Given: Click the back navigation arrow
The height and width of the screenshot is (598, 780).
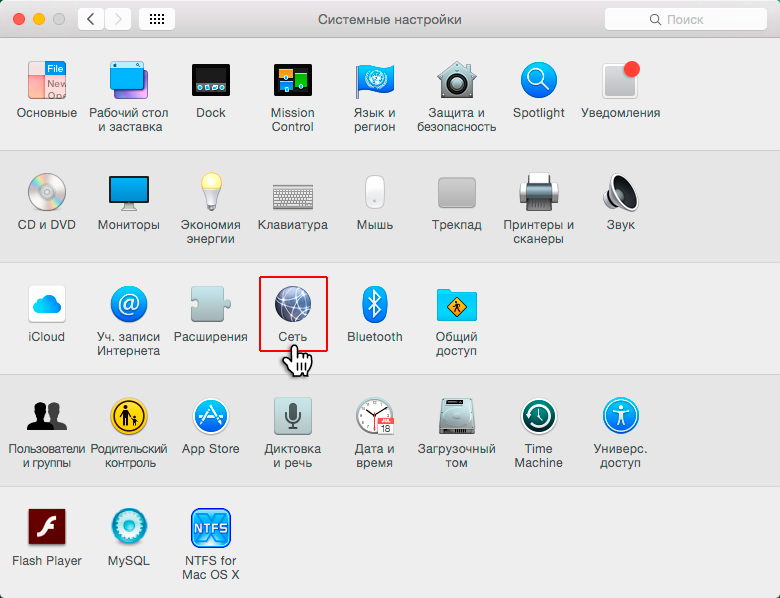Looking at the screenshot, I should point(91,19).
